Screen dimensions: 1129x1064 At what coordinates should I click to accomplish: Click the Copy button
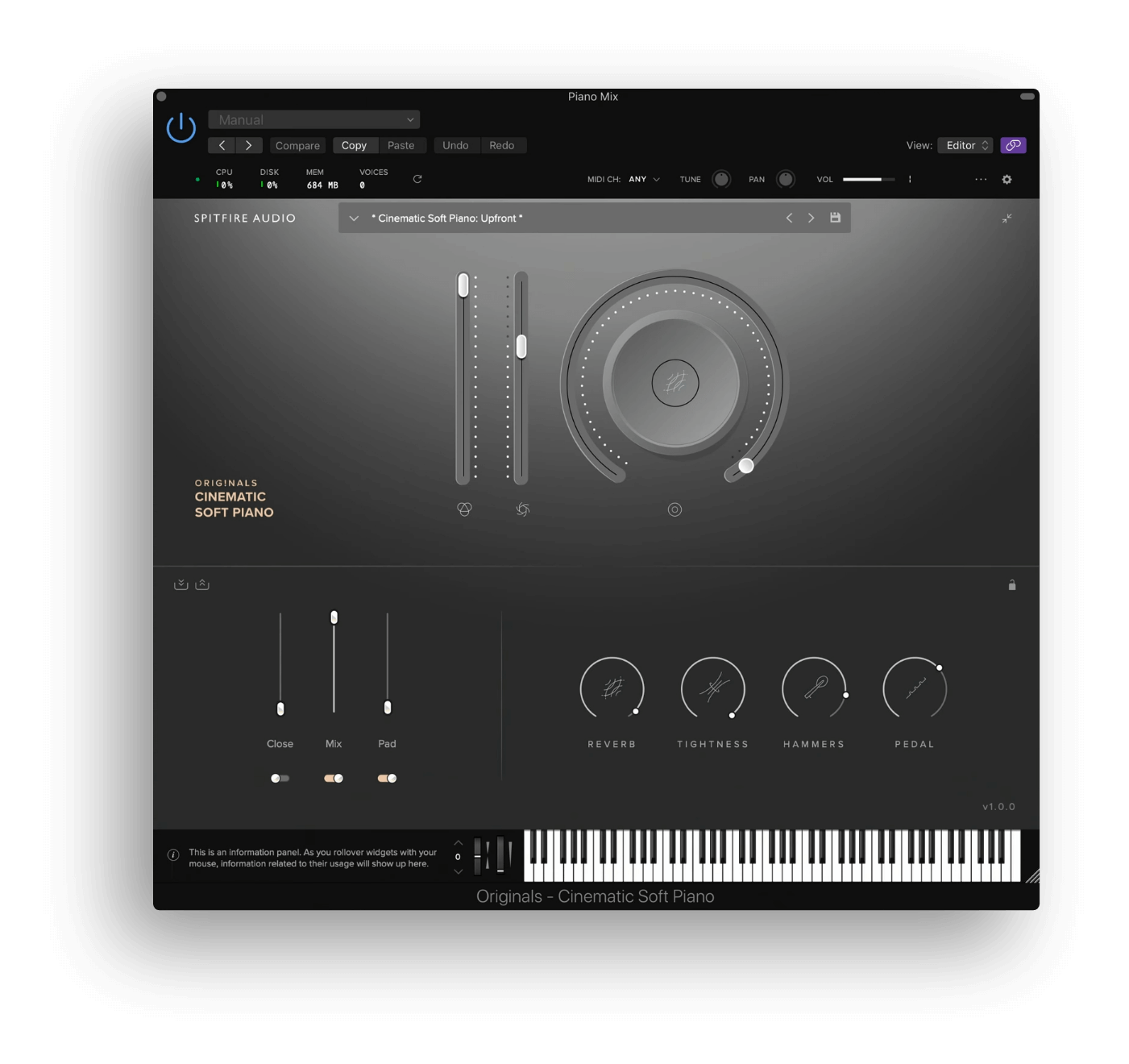[354, 146]
